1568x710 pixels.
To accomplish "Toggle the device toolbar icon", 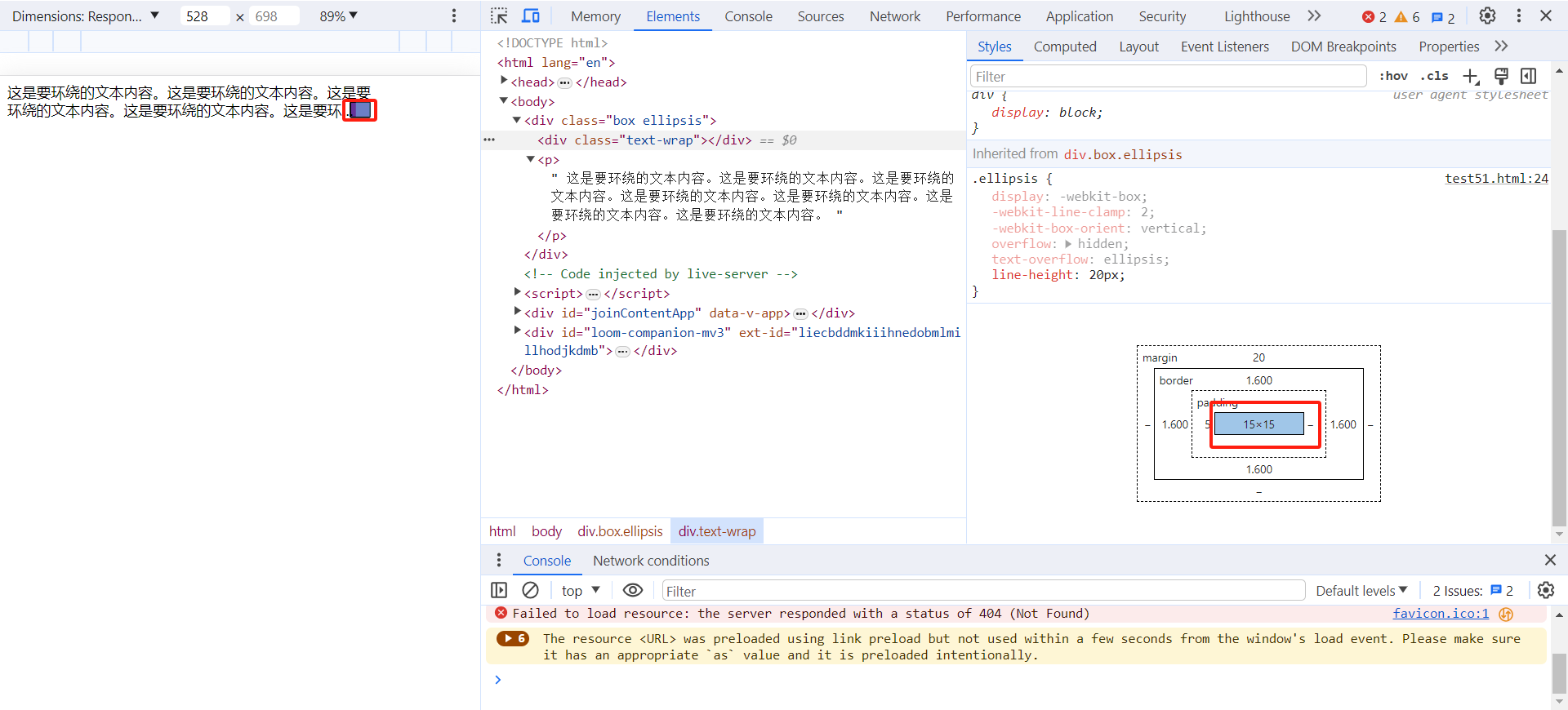I will pos(531,16).
